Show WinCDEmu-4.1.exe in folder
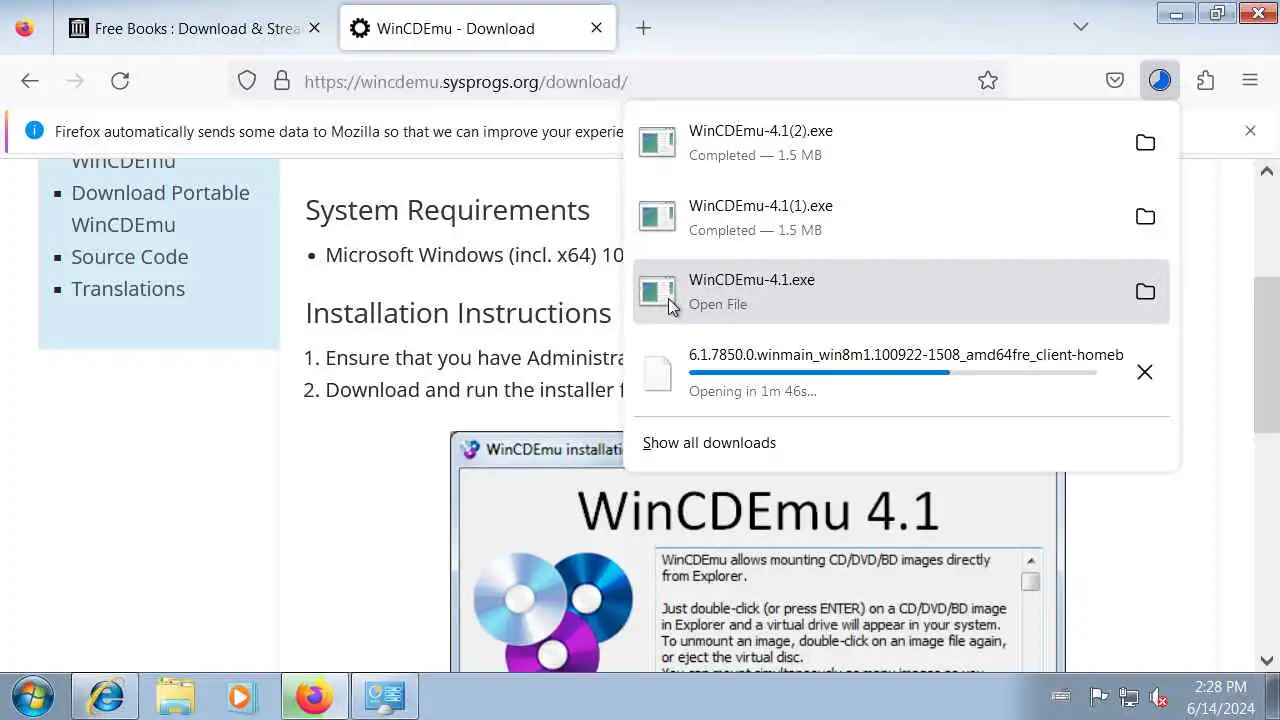 pyautogui.click(x=1145, y=292)
